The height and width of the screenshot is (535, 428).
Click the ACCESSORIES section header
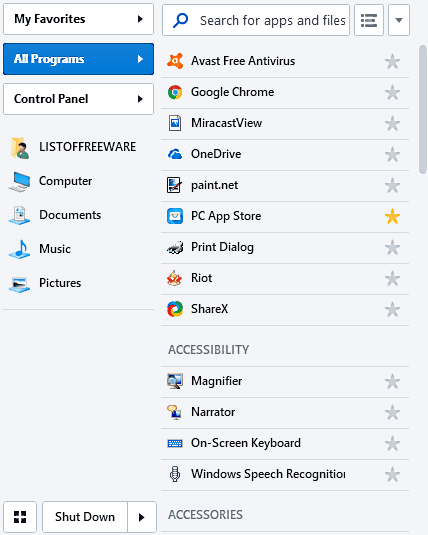click(x=205, y=515)
